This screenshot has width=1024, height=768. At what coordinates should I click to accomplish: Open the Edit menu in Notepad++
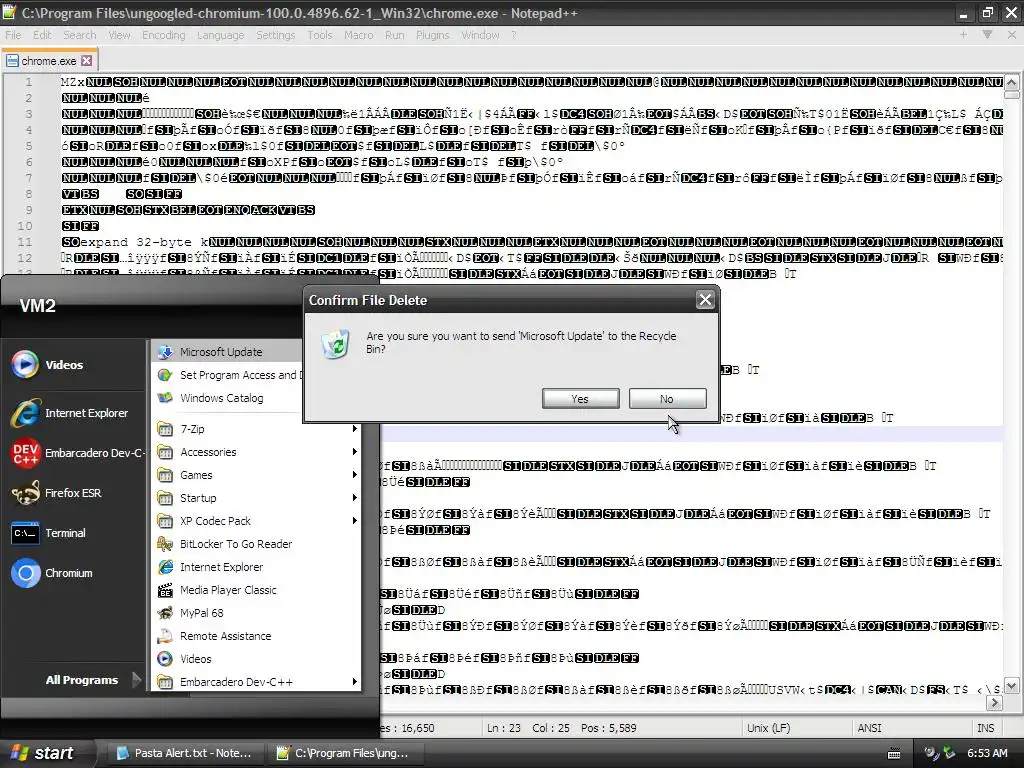click(42, 35)
